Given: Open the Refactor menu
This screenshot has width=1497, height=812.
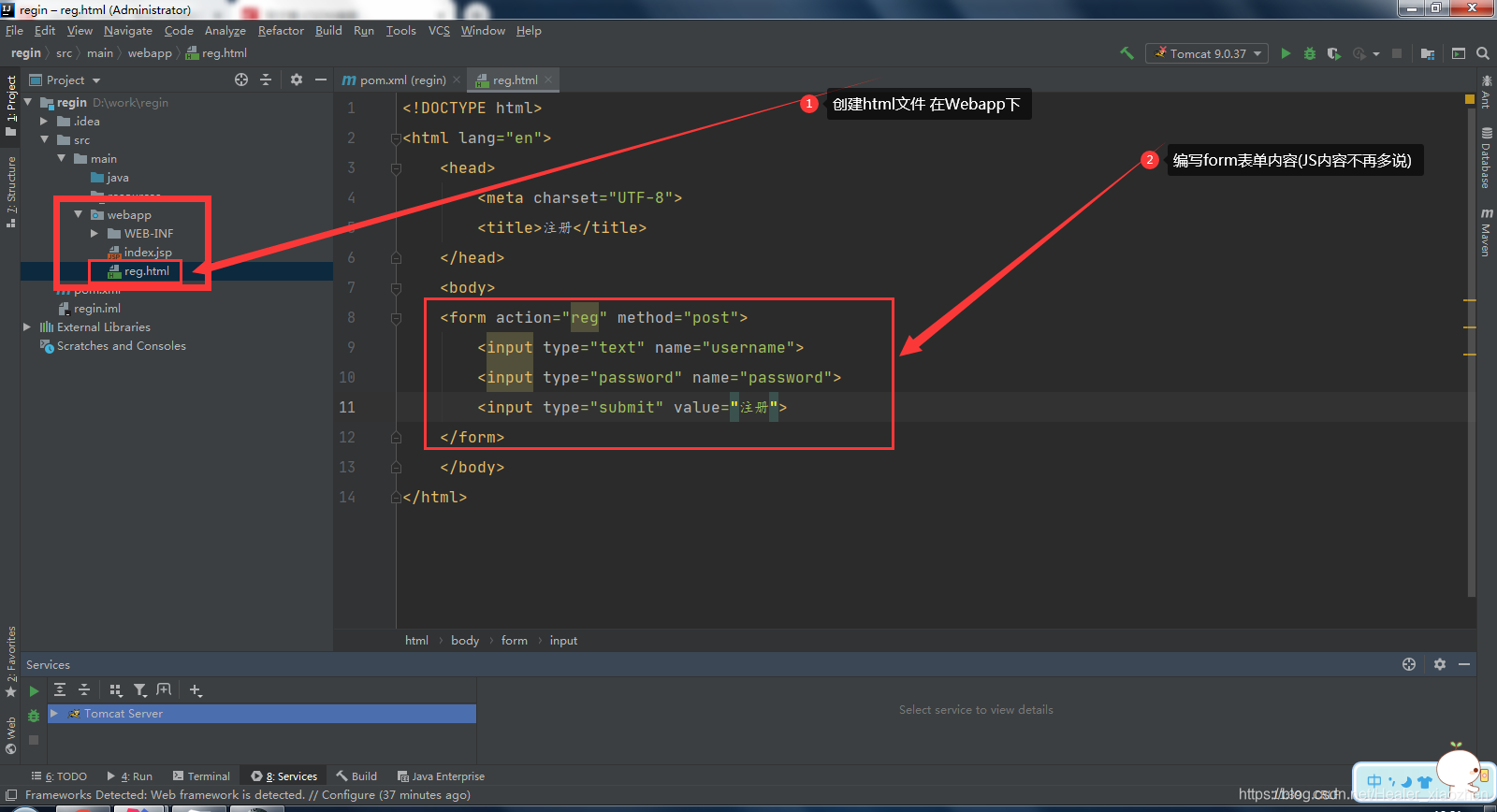Looking at the screenshot, I should (281, 30).
